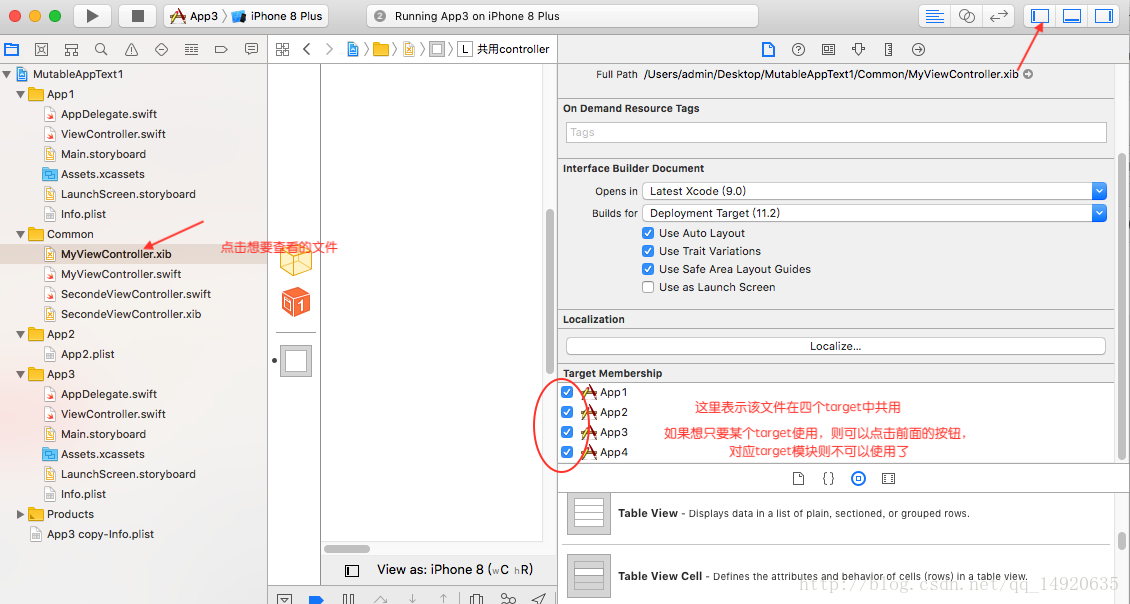Toggle the utilities inspector panel
Viewport: 1130px width, 604px height.
pyautogui.click(x=1103, y=16)
